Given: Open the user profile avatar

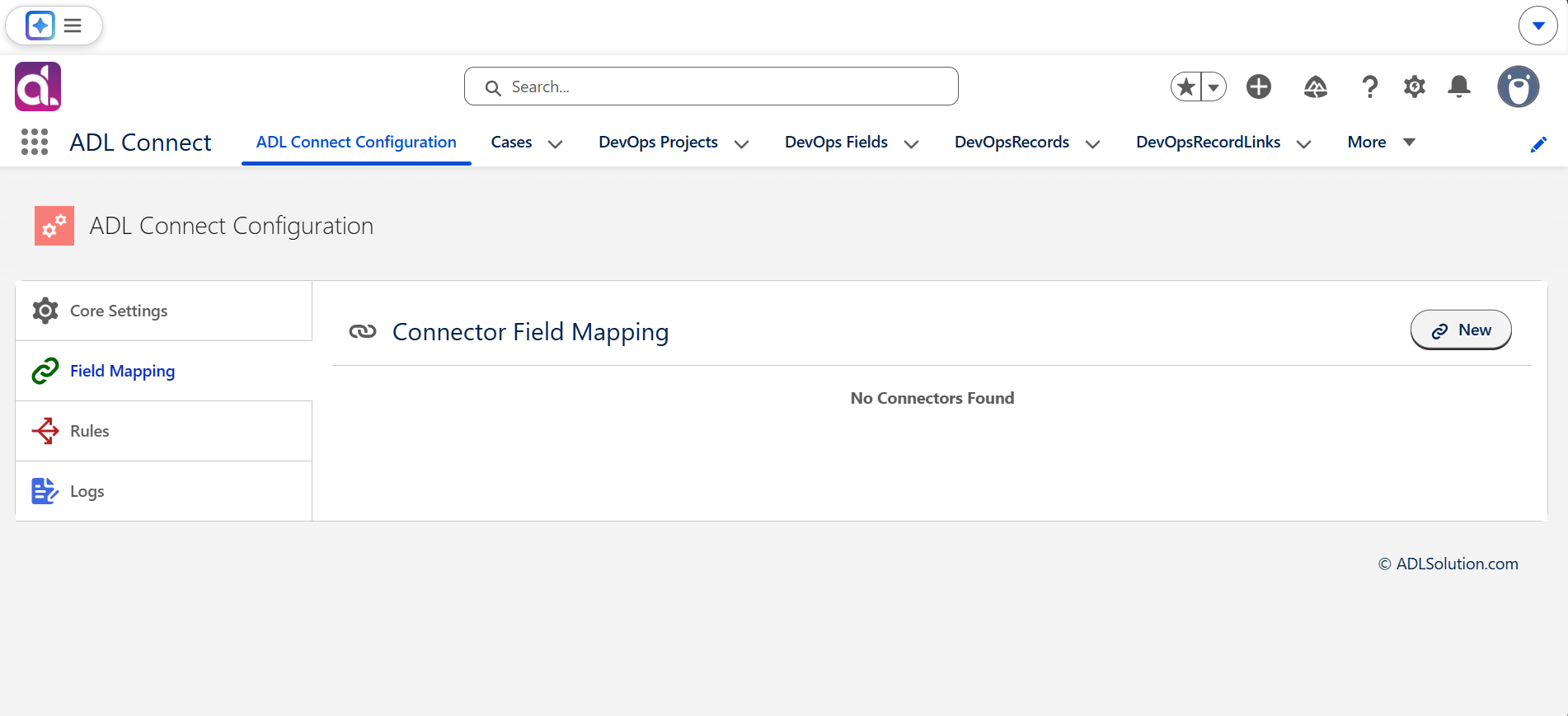Looking at the screenshot, I should (1519, 87).
